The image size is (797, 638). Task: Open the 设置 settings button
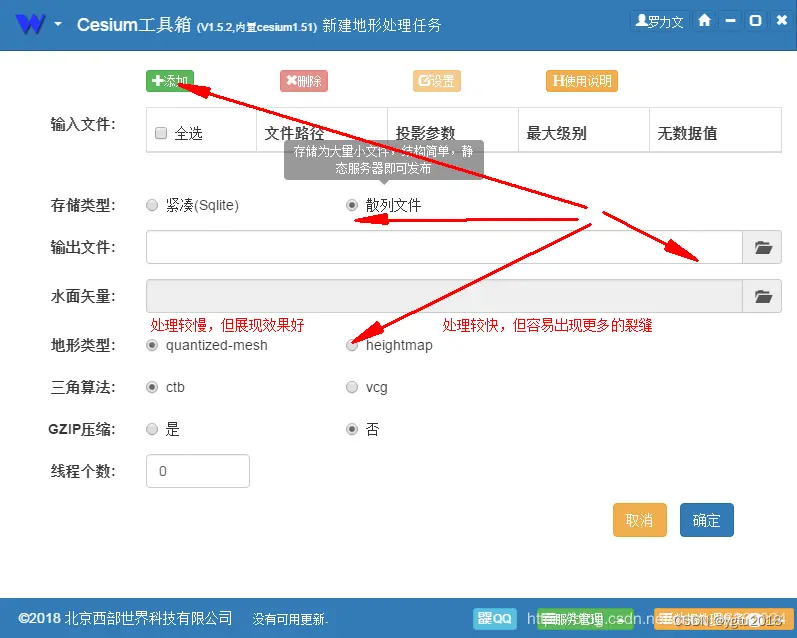click(437, 81)
